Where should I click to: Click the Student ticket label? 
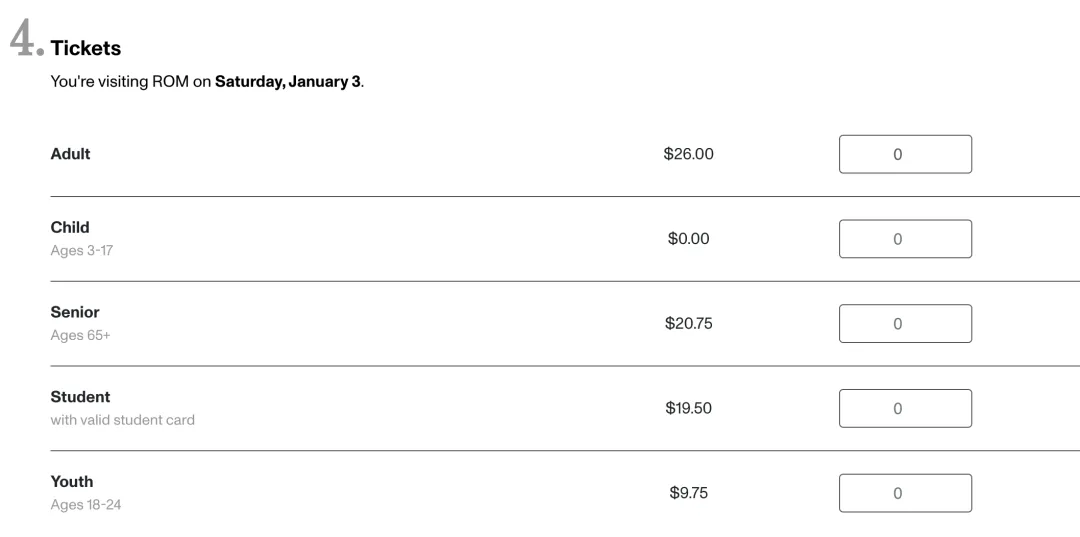(80, 397)
